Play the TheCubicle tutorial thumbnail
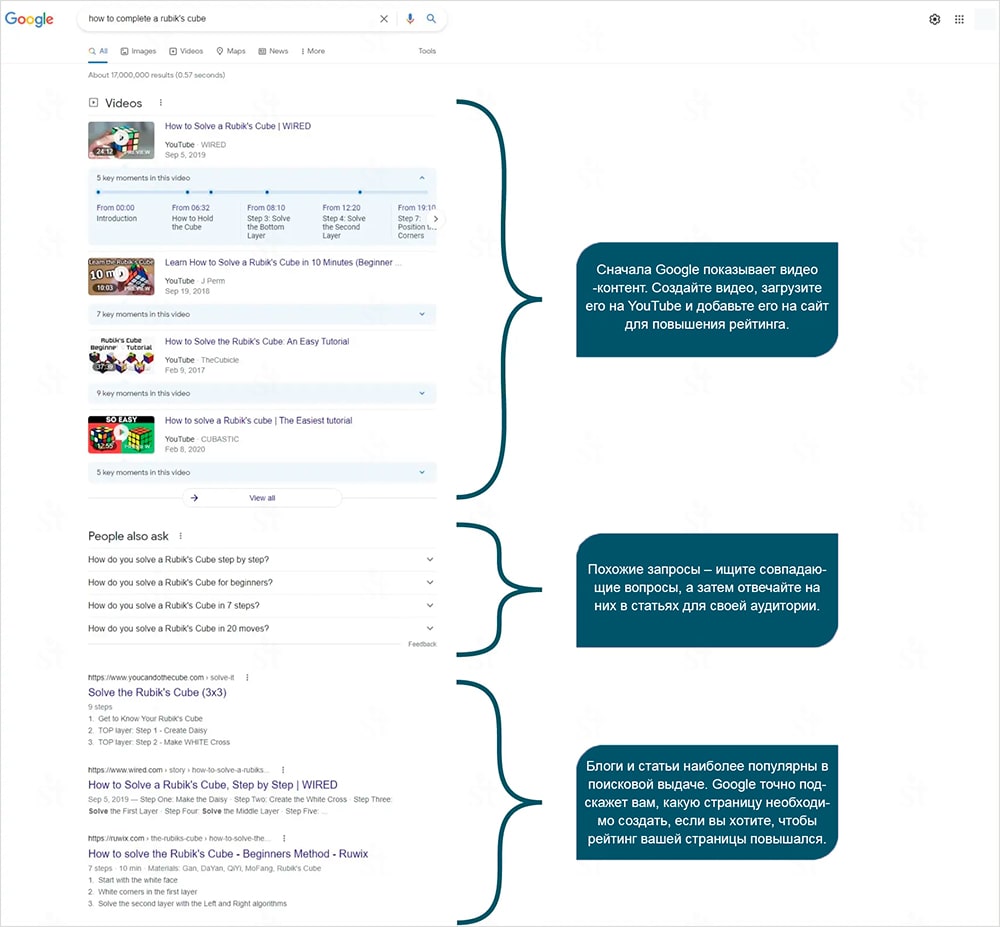 (x=121, y=355)
